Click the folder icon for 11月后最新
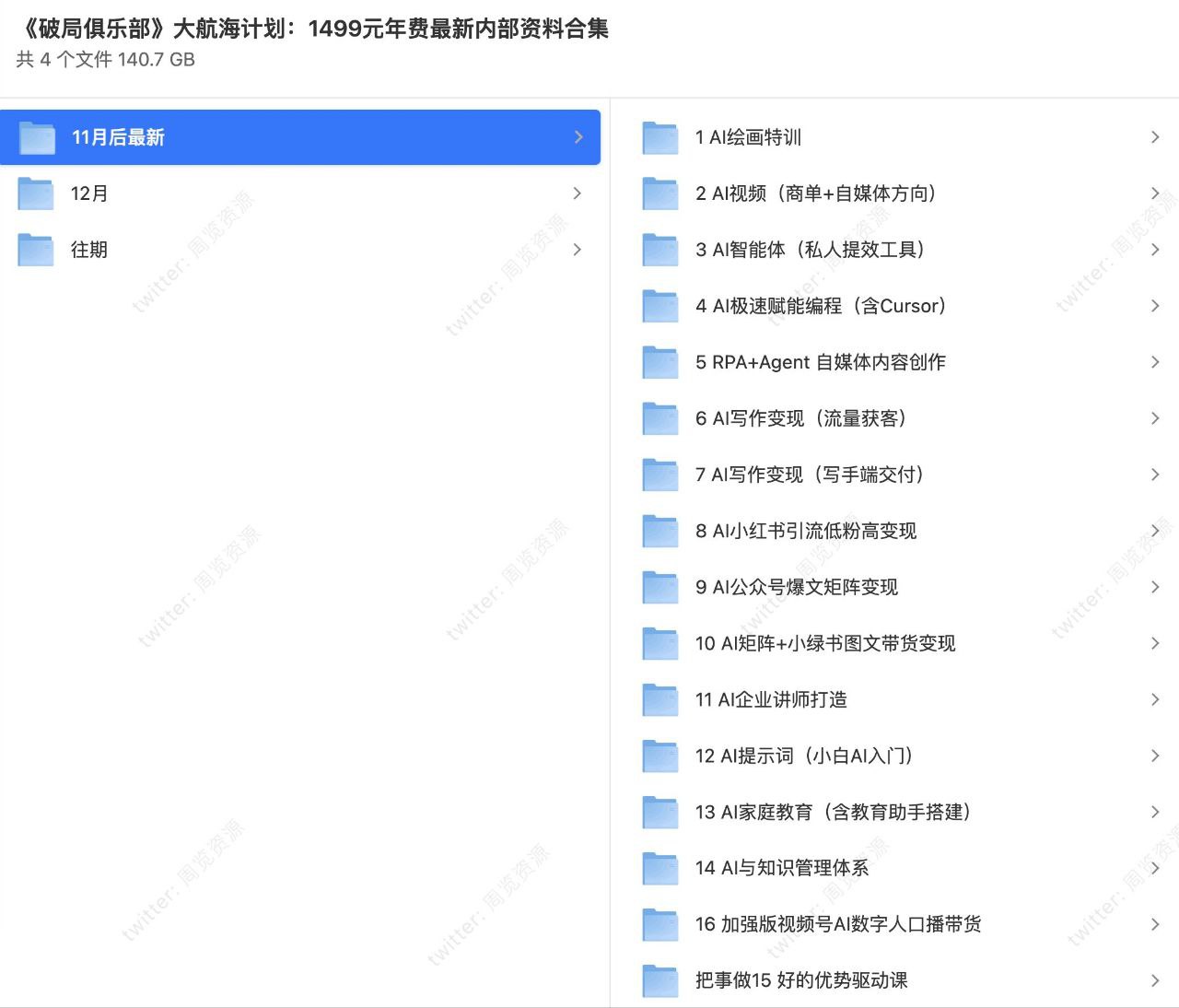 click(38, 138)
